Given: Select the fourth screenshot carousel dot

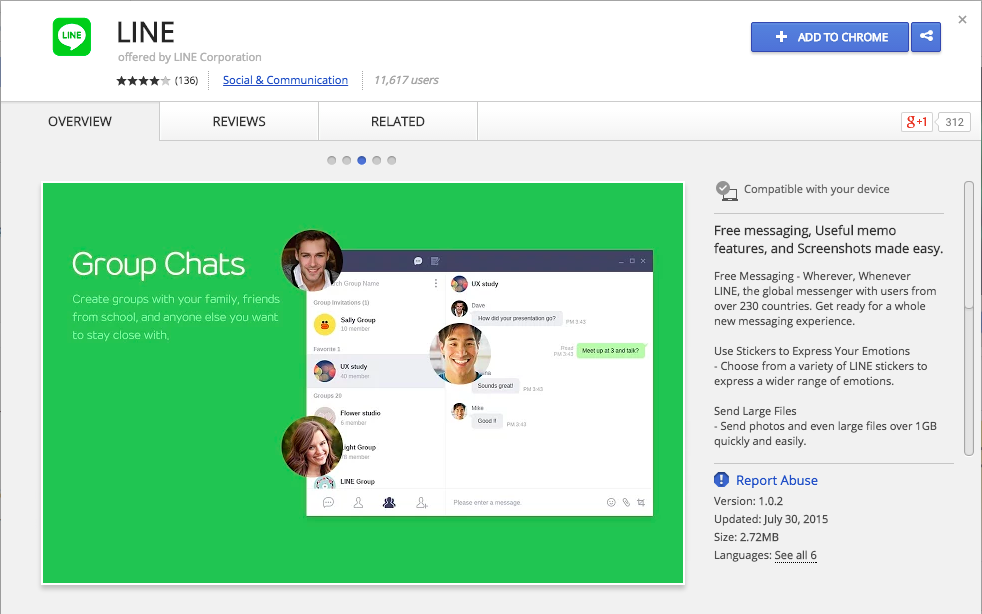Looking at the screenshot, I should [x=376, y=160].
